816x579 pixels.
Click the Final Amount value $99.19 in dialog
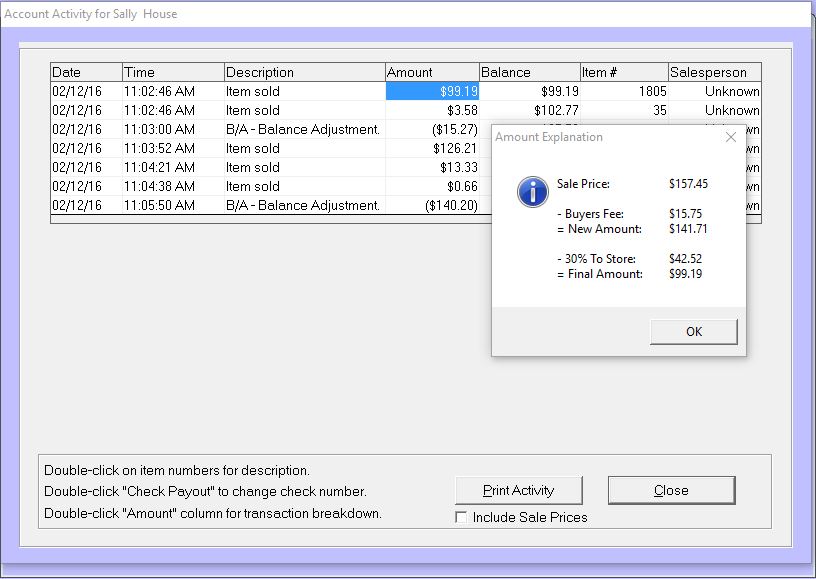(x=685, y=274)
